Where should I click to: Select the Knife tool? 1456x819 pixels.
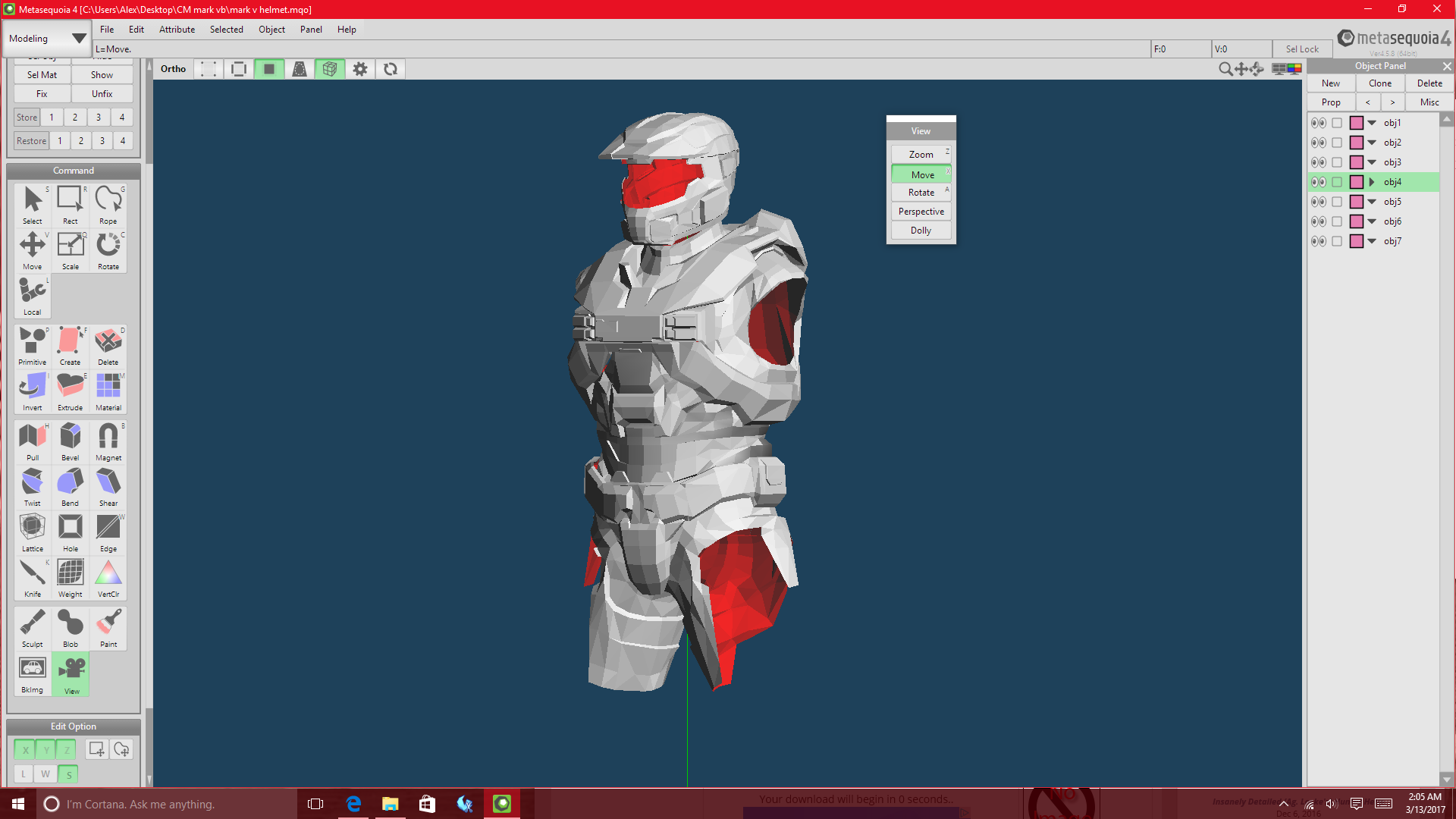click(x=33, y=578)
